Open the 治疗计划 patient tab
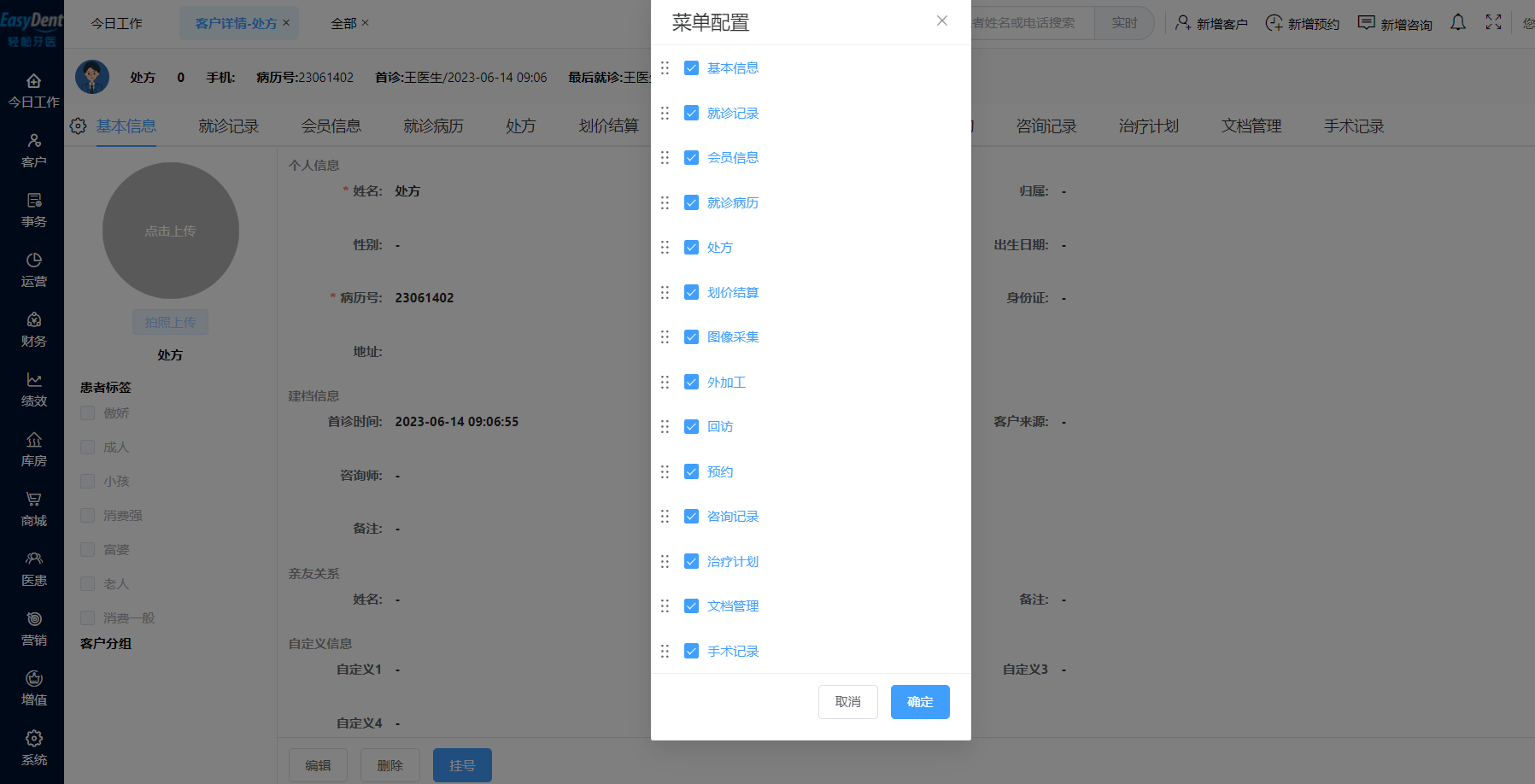The image size is (1535, 784). 1149,126
